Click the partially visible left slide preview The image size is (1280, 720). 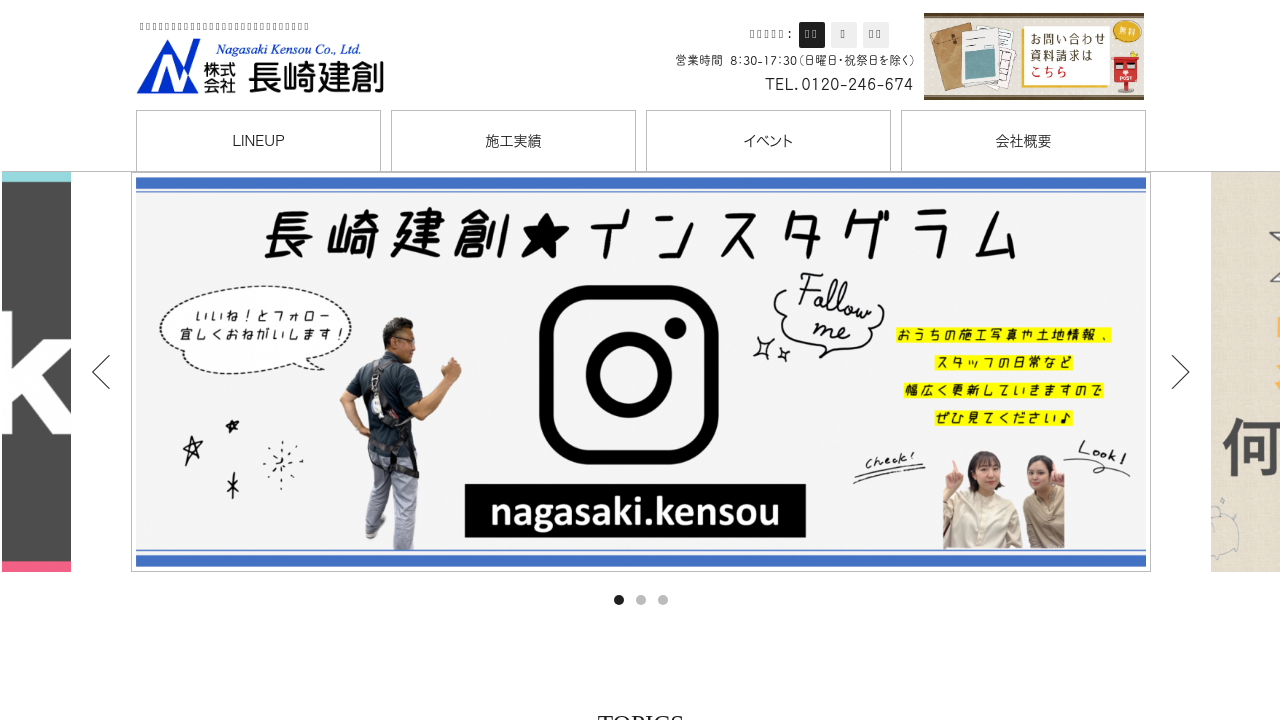[36, 372]
